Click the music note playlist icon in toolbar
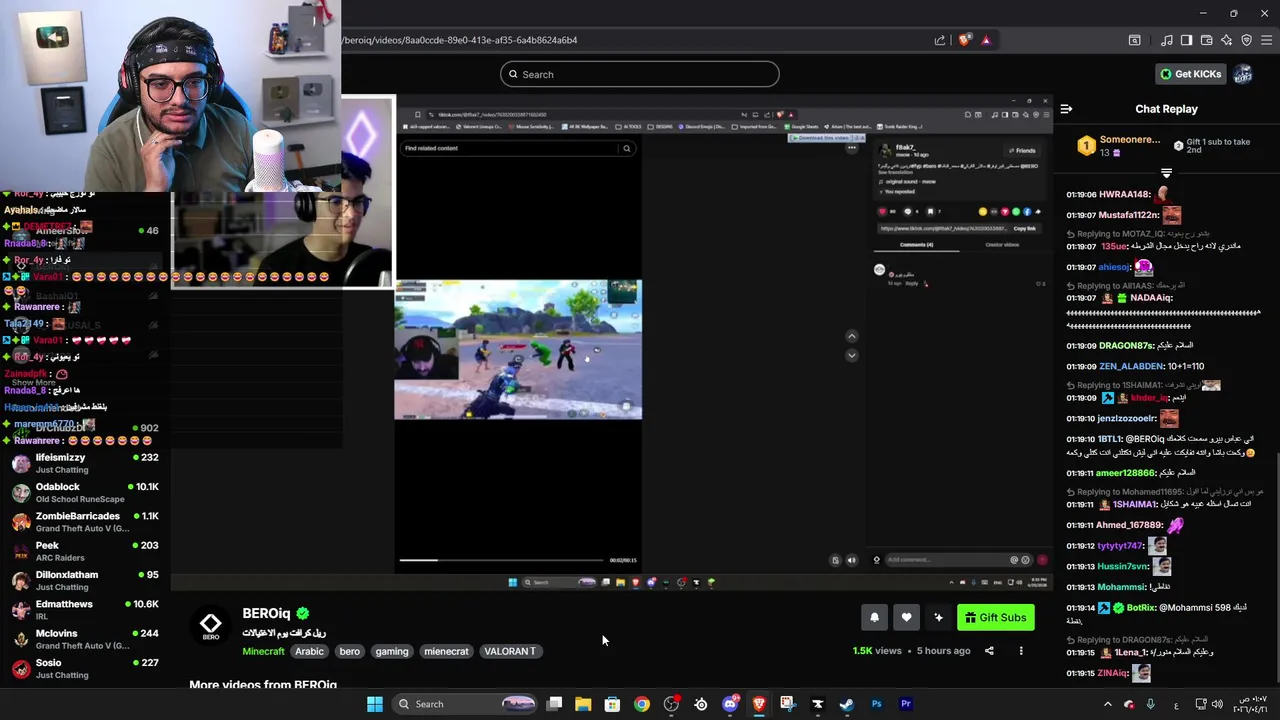 point(1166,40)
